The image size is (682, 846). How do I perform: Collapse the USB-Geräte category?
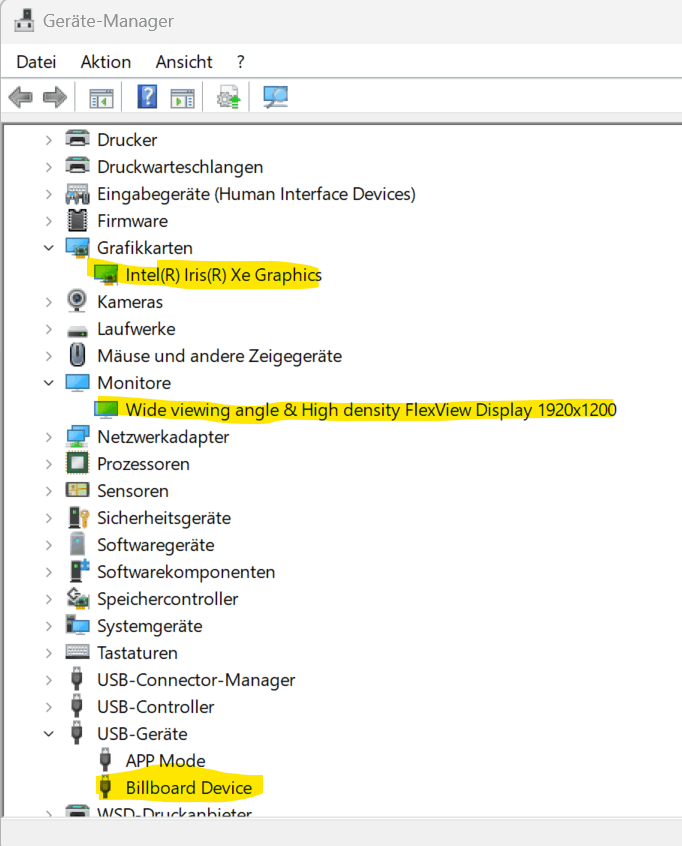point(49,734)
